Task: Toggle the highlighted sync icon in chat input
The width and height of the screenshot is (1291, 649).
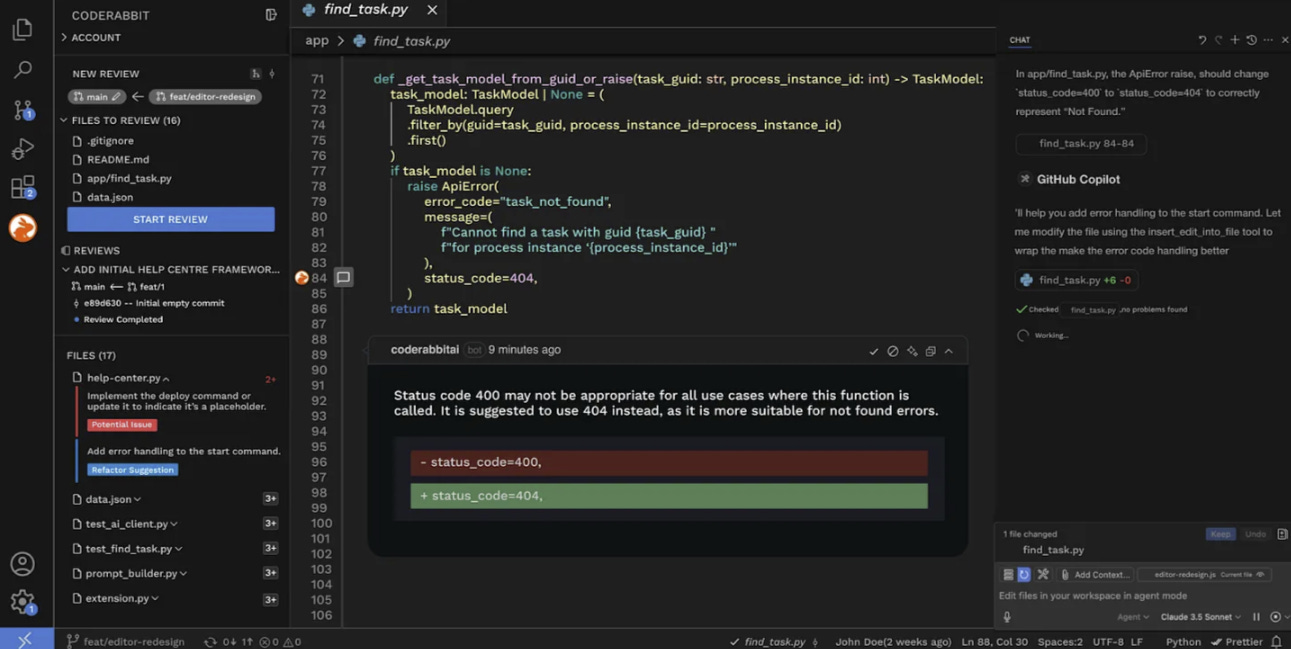Action: pos(1024,574)
